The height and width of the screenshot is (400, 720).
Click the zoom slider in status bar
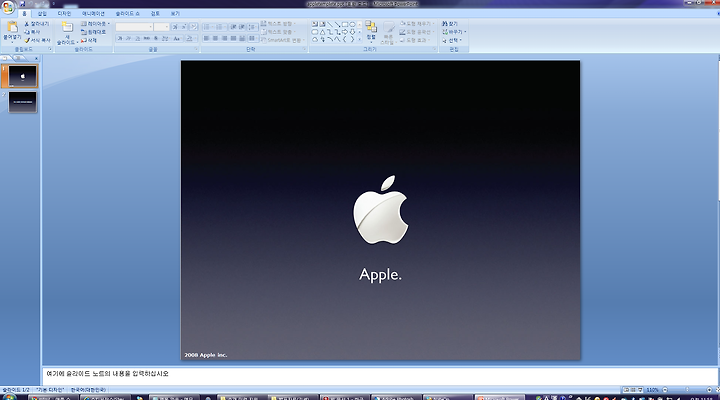[687, 389]
